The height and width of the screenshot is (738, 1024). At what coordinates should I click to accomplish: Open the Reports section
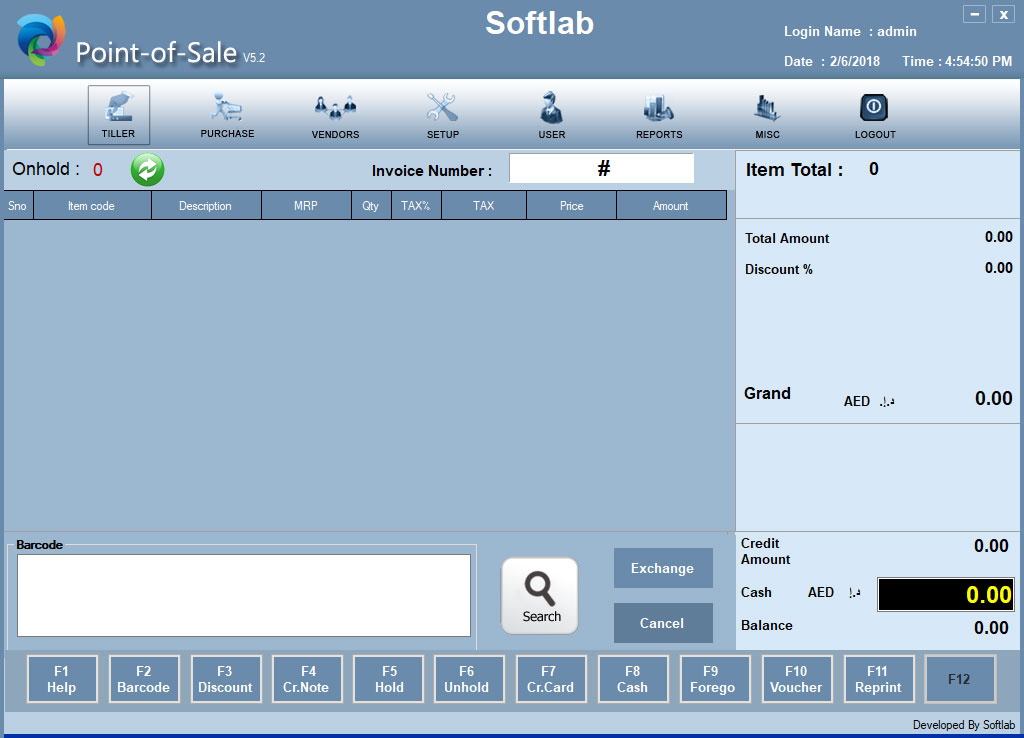point(659,114)
